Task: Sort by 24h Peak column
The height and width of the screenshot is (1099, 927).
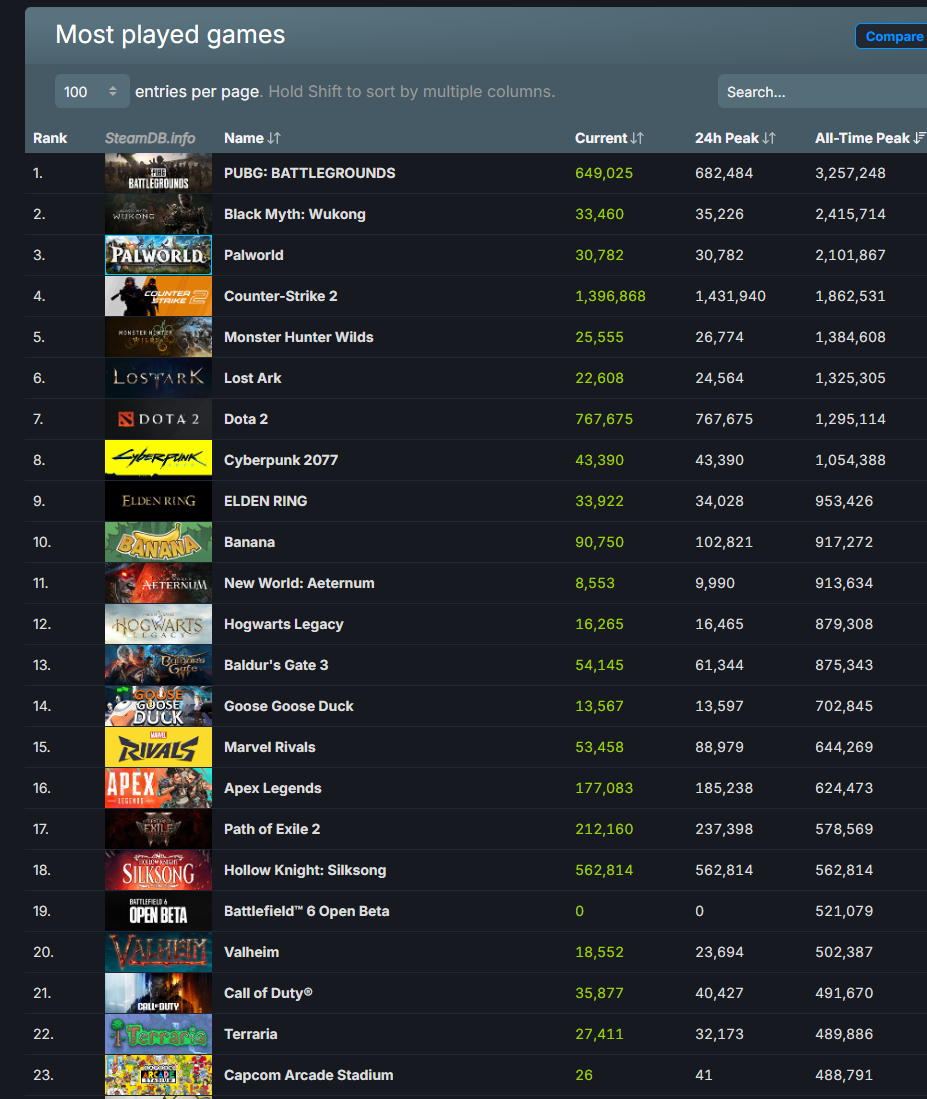Action: click(x=735, y=138)
